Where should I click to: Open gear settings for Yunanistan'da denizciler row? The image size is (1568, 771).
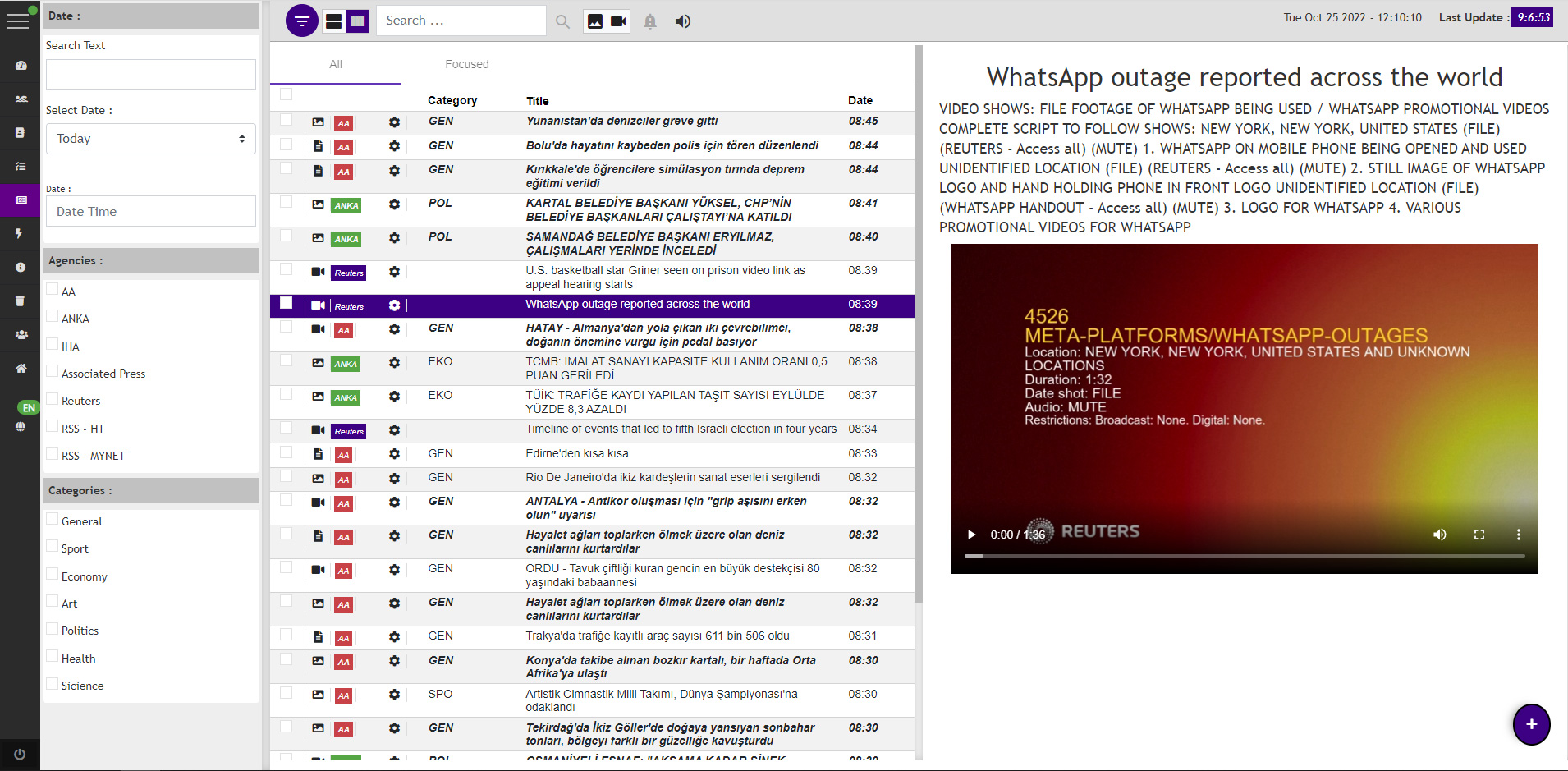click(394, 122)
